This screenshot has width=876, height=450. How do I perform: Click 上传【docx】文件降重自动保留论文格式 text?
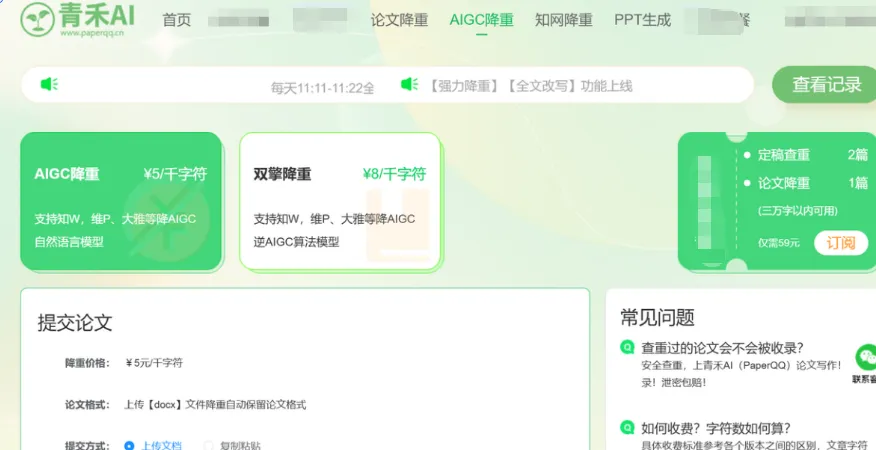coord(215,405)
